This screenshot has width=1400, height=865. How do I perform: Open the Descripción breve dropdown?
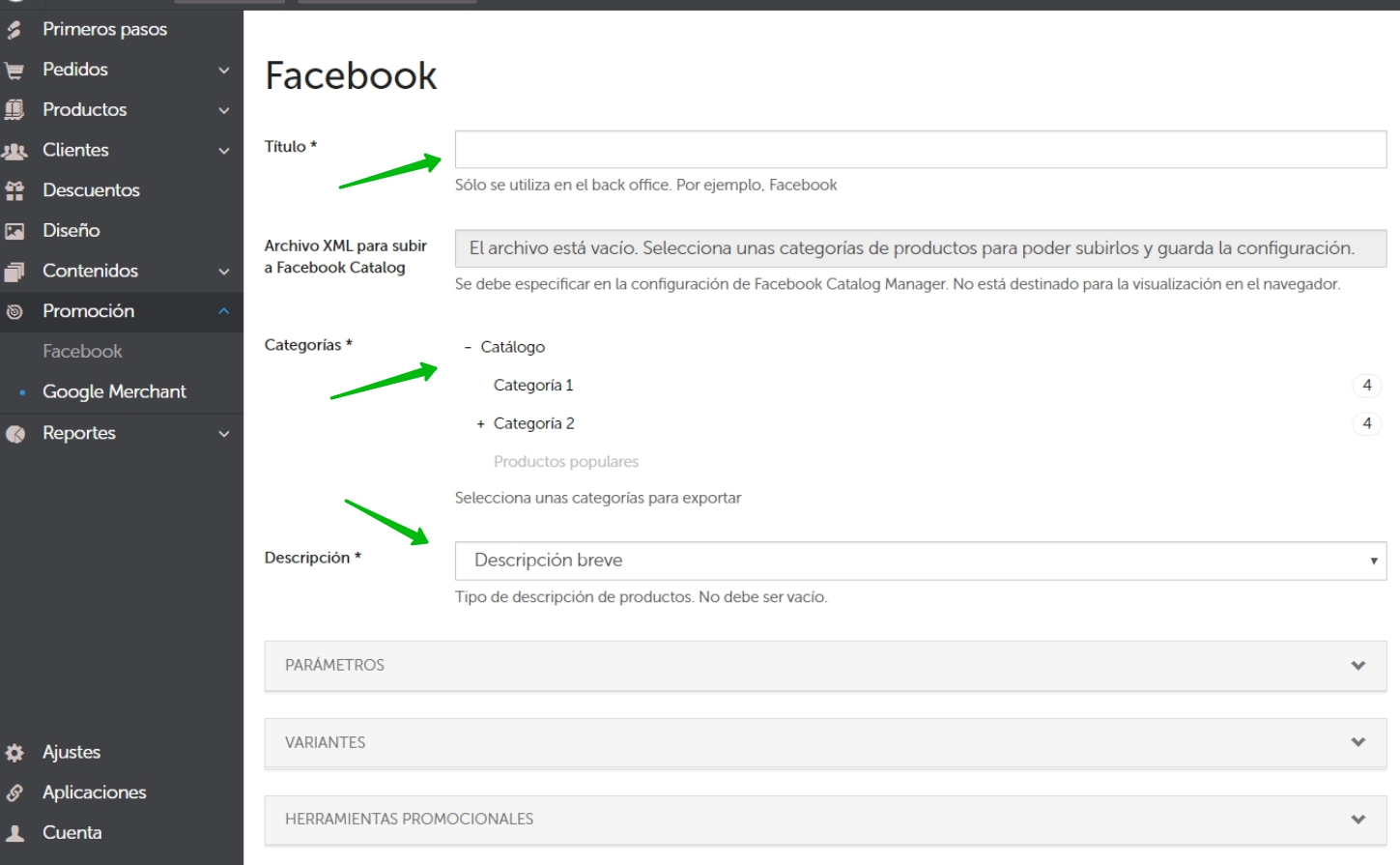point(920,561)
